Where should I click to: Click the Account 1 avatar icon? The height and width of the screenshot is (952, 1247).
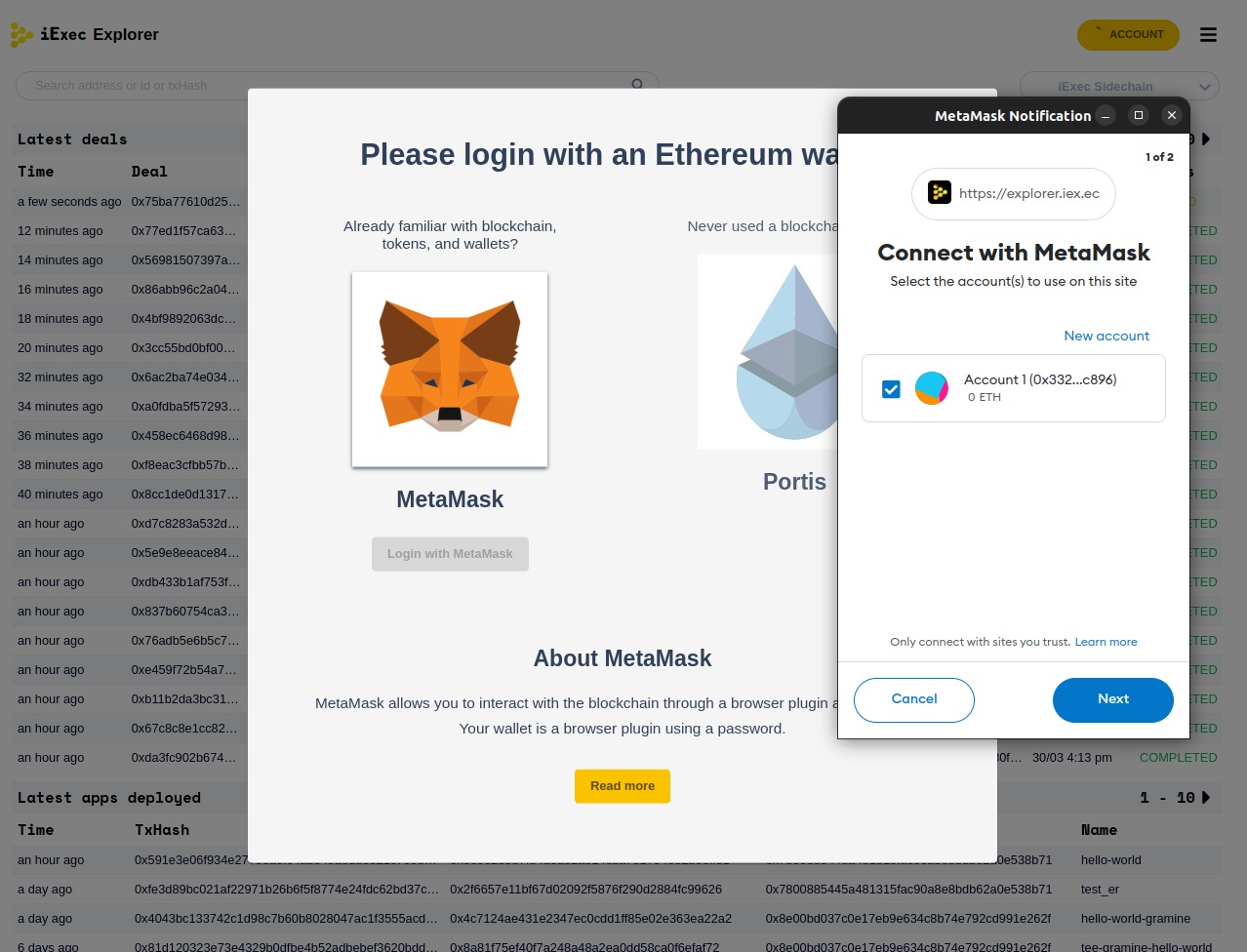(932, 388)
